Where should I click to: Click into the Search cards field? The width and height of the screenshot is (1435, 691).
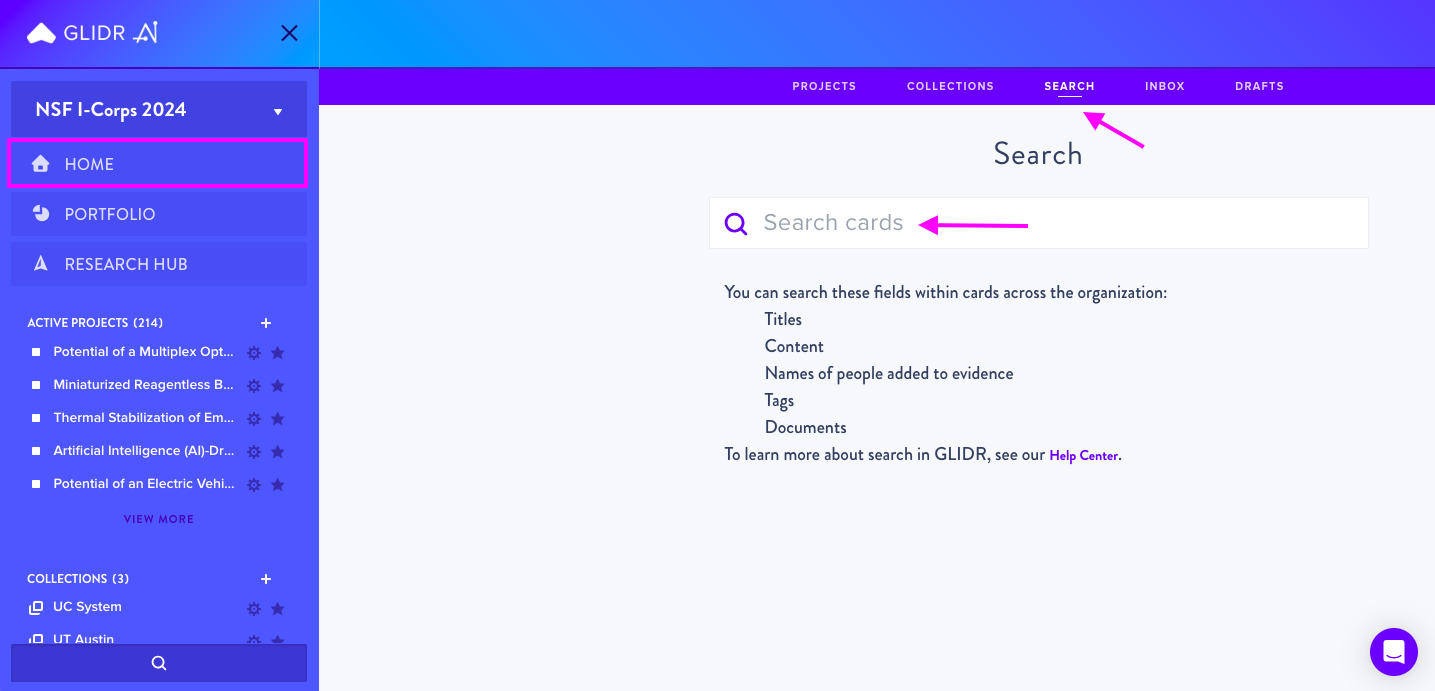tap(1039, 223)
